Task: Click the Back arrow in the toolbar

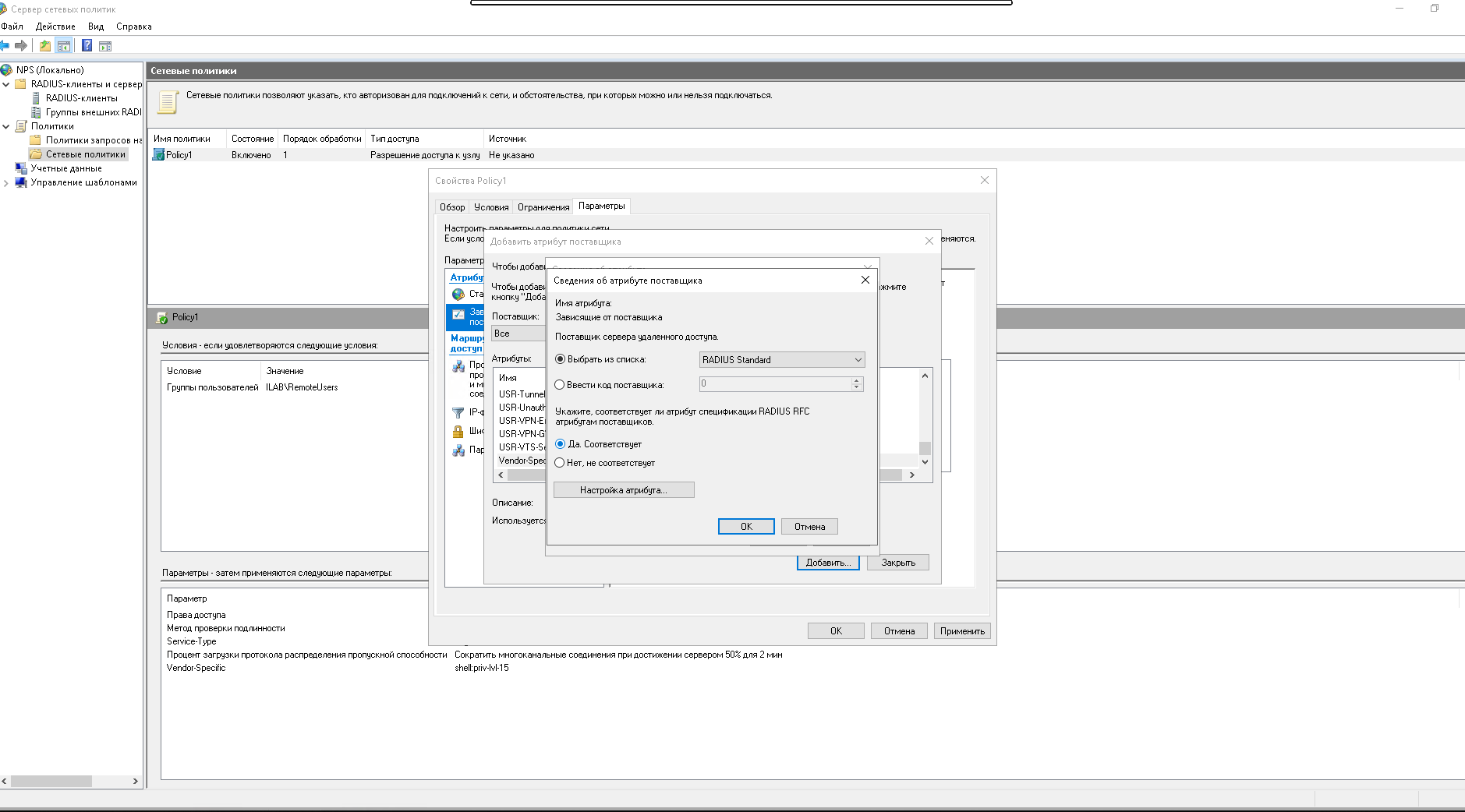Action: pos(5,46)
